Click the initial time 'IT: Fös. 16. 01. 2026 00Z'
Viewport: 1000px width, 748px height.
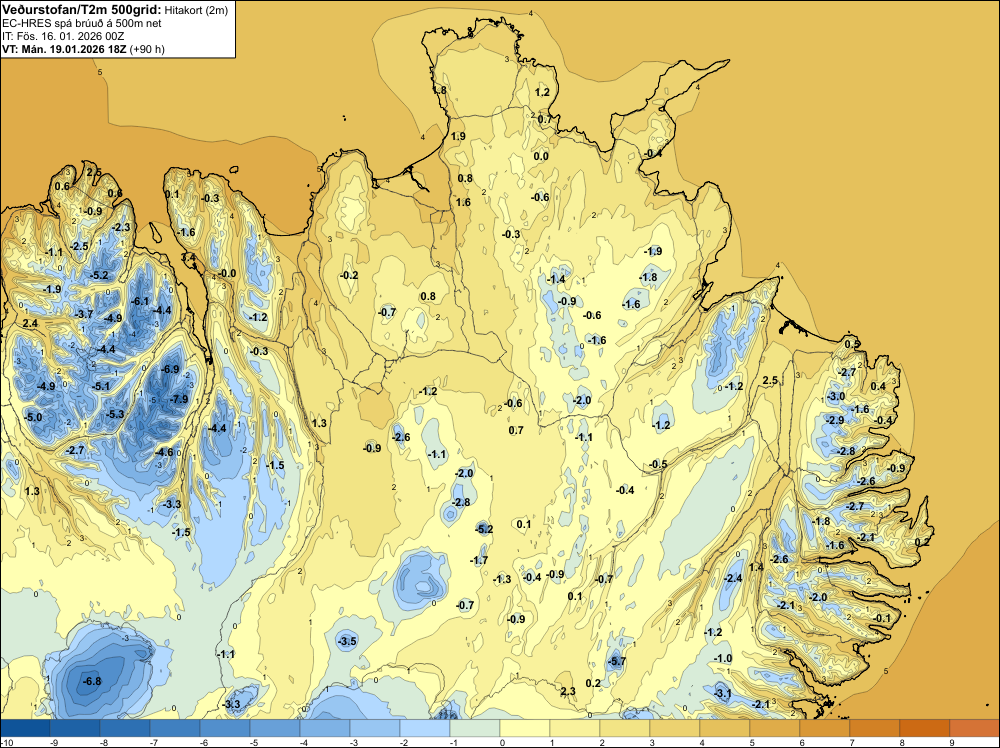pos(63,36)
